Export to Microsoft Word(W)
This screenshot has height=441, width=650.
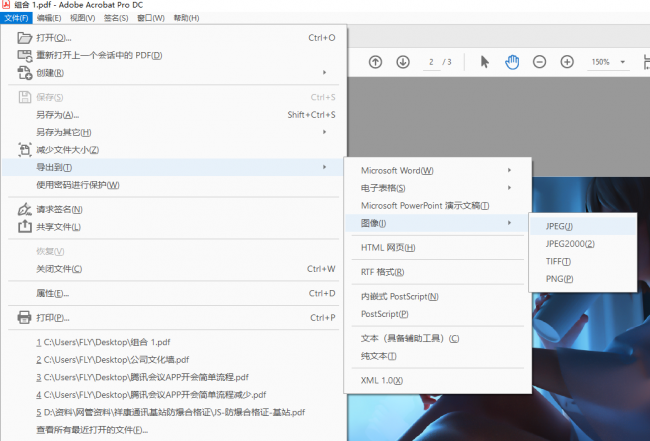pos(438,170)
